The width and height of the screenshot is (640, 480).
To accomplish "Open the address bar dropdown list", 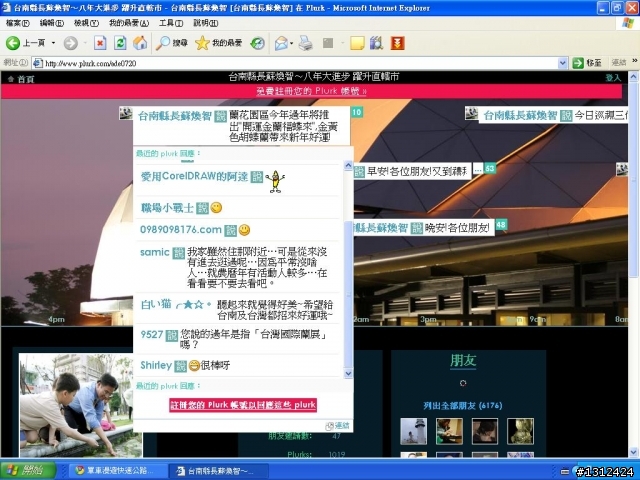I will pyautogui.click(x=562, y=63).
